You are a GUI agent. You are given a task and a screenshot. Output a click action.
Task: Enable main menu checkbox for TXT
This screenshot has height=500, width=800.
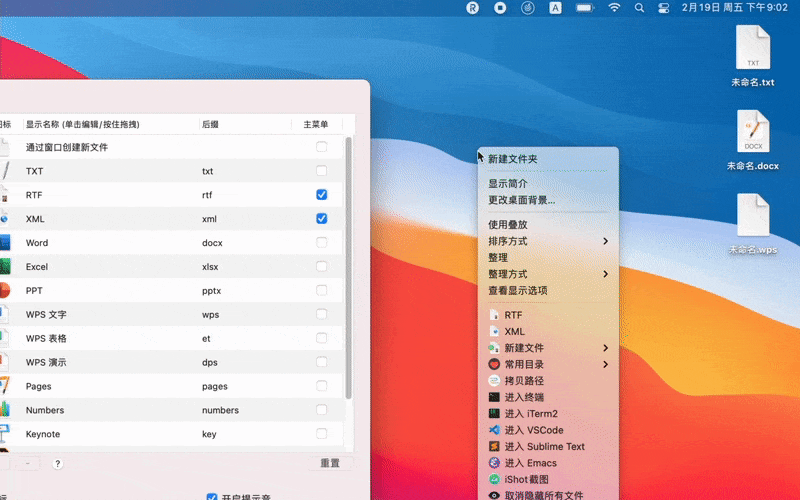(x=321, y=170)
